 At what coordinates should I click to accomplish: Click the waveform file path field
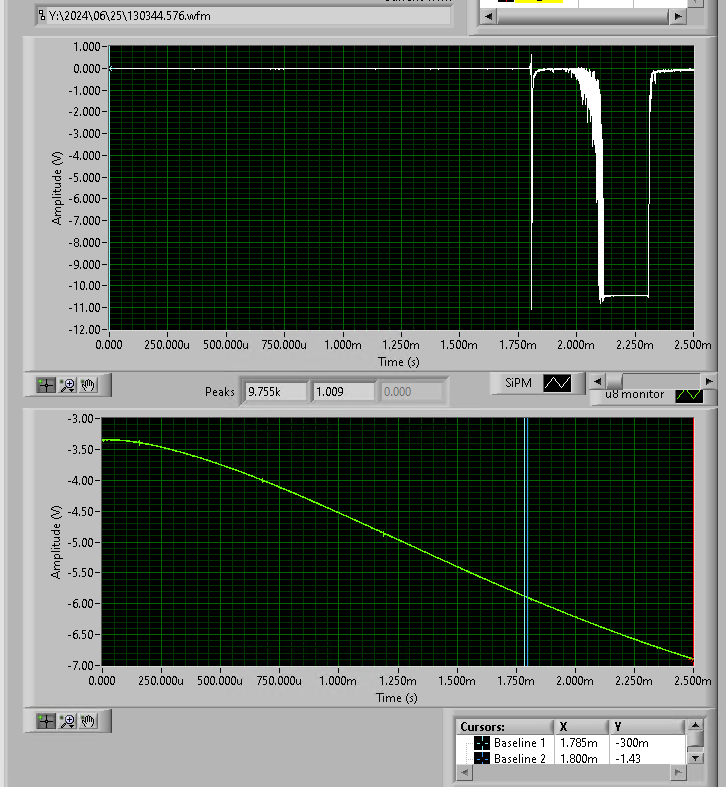coord(243,16)
